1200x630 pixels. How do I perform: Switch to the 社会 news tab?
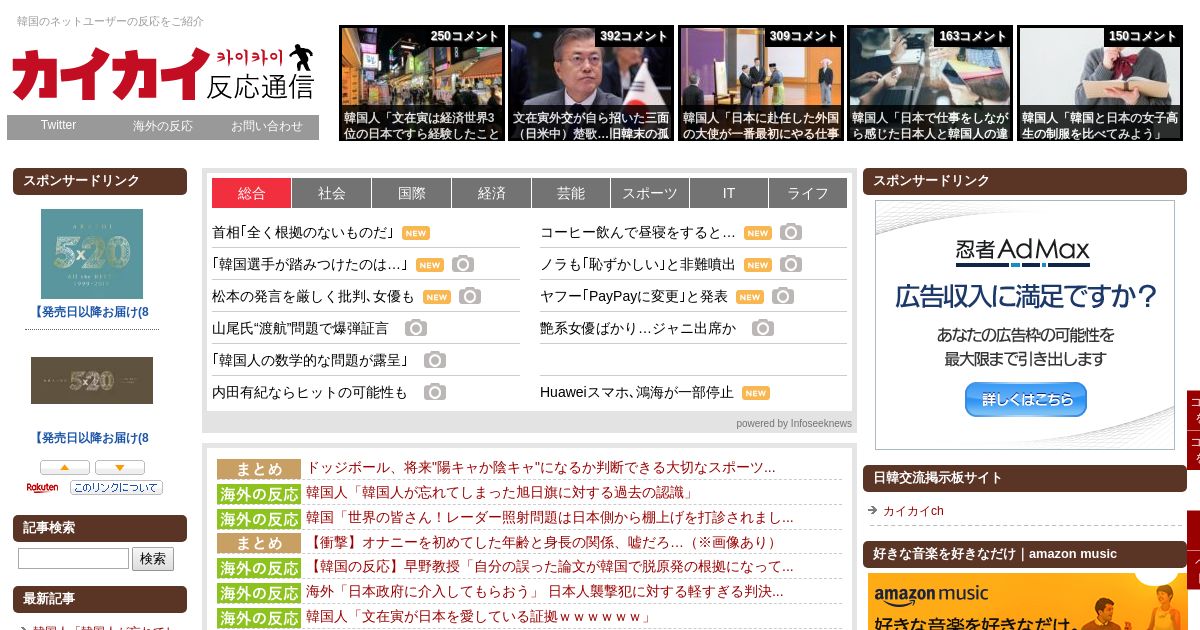pos(332,193)
